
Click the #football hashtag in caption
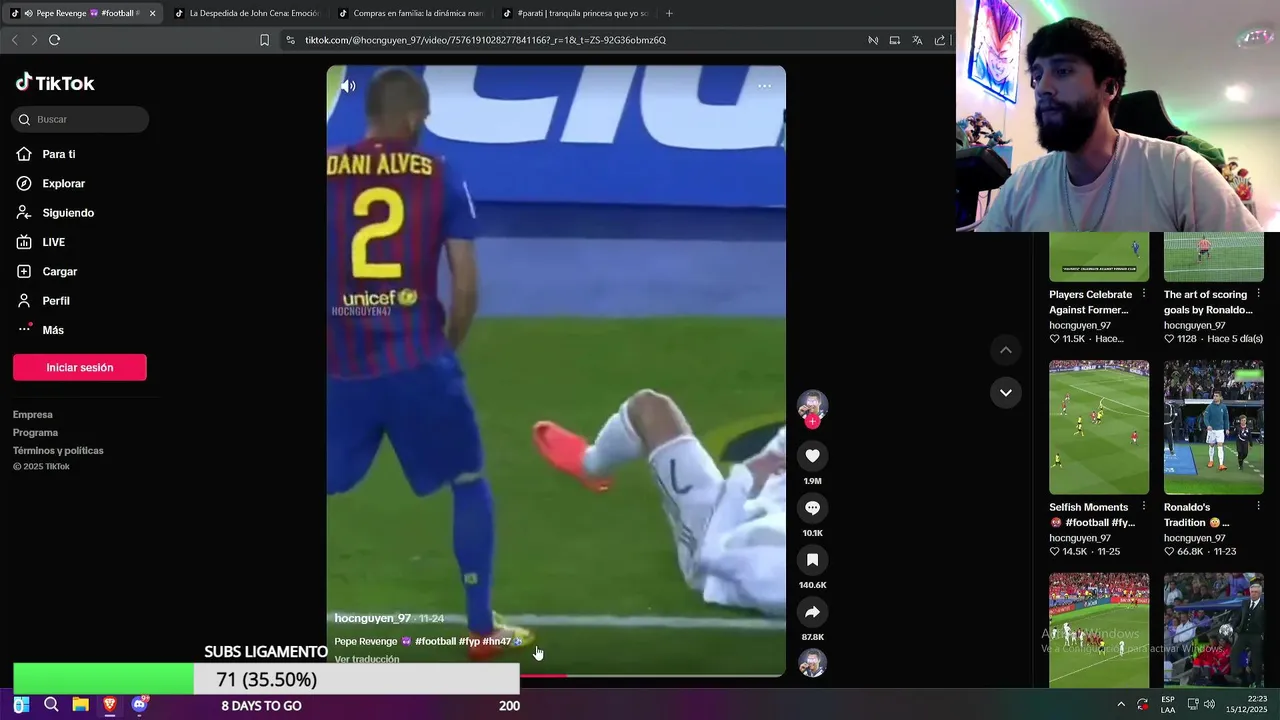435,641
